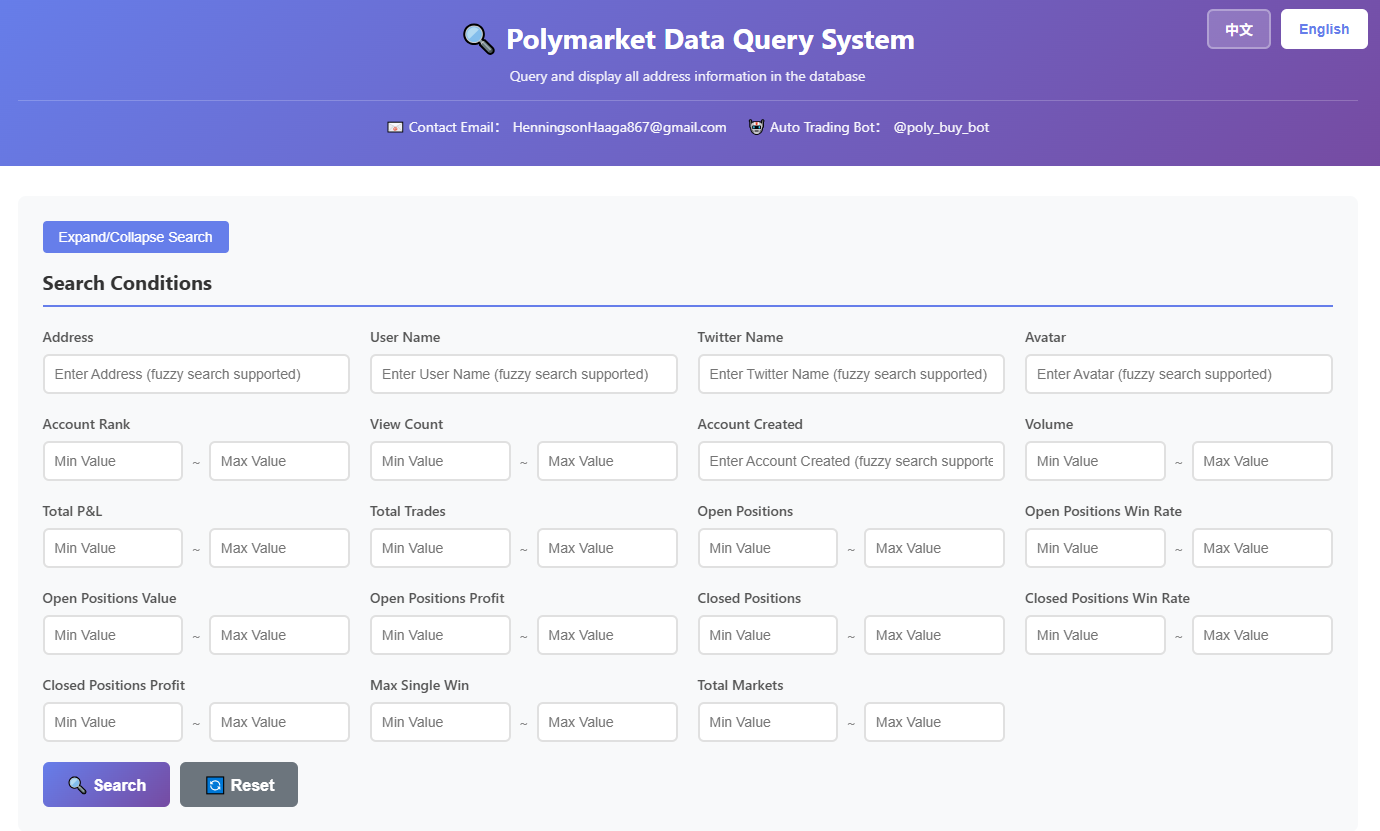Click the HenningsonHaaga867 contact email address

tap(618, 127)
